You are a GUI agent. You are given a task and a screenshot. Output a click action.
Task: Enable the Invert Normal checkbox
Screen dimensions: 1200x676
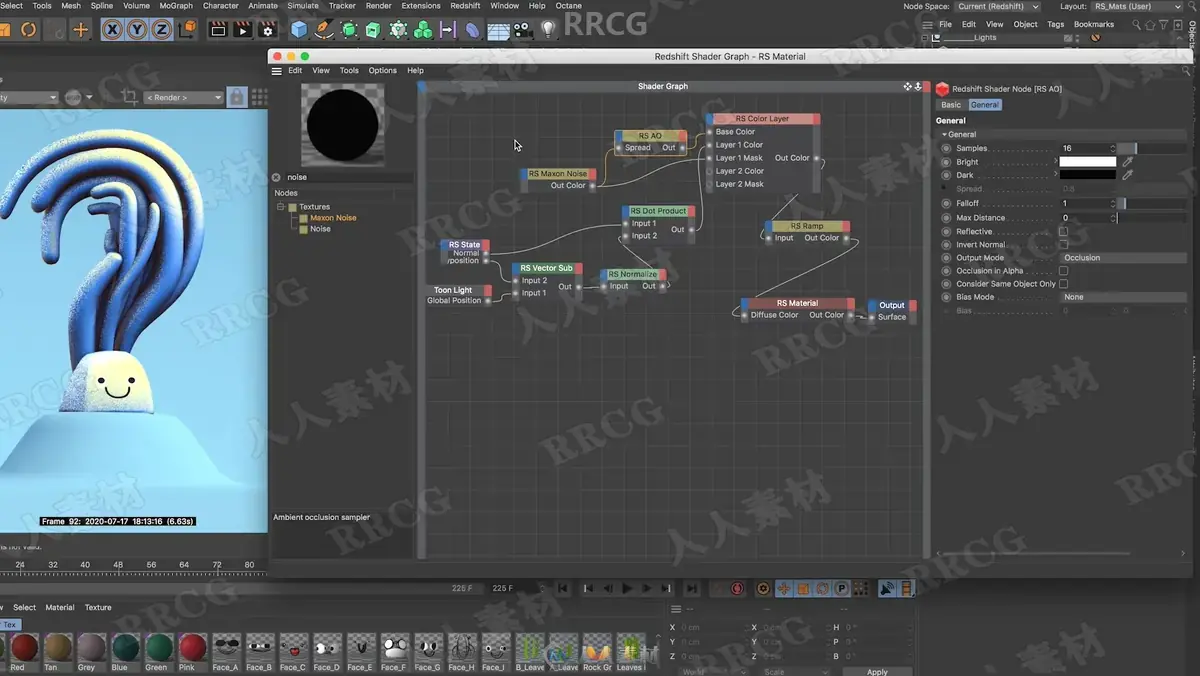pos(1063,244)
